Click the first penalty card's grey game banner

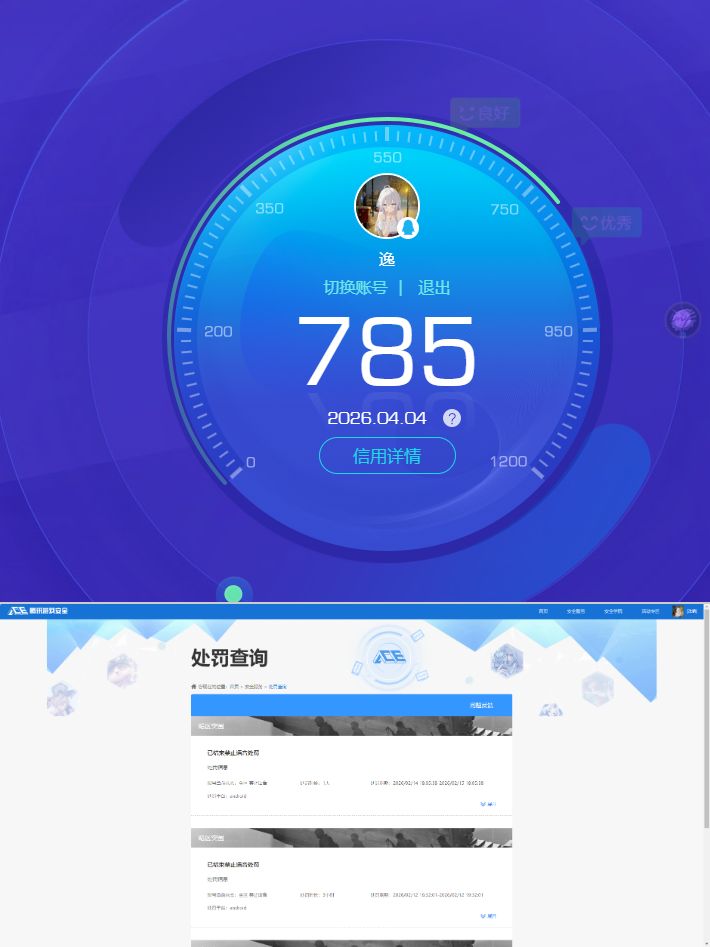[x=351, y=726]
